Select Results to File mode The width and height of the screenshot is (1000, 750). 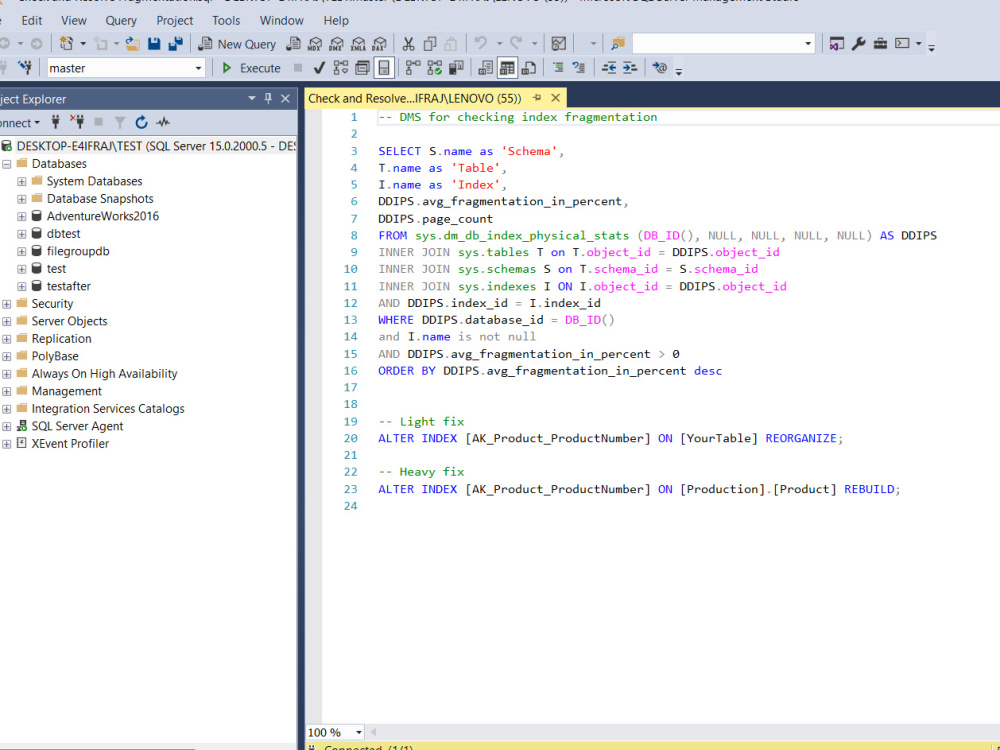coord(529,68)
